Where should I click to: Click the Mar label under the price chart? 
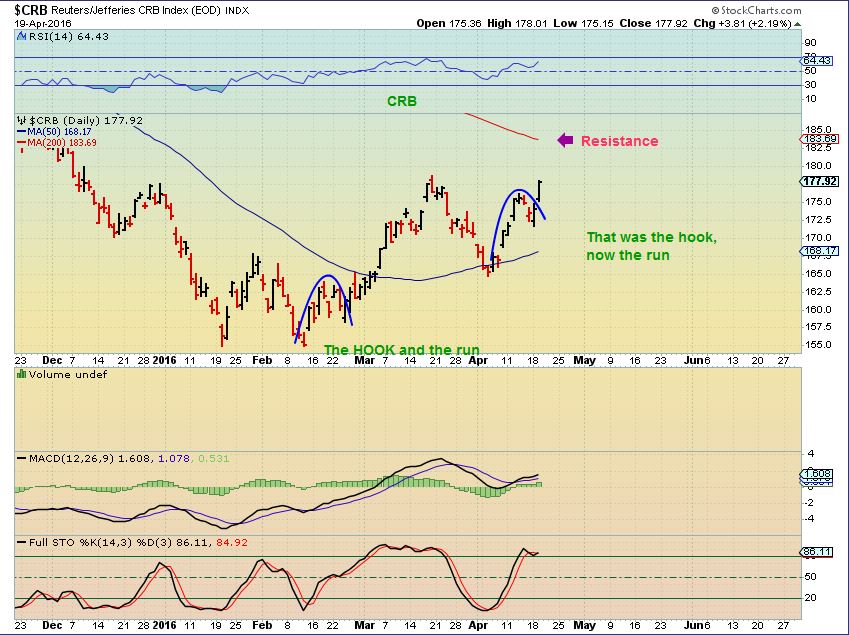point(364,360)
